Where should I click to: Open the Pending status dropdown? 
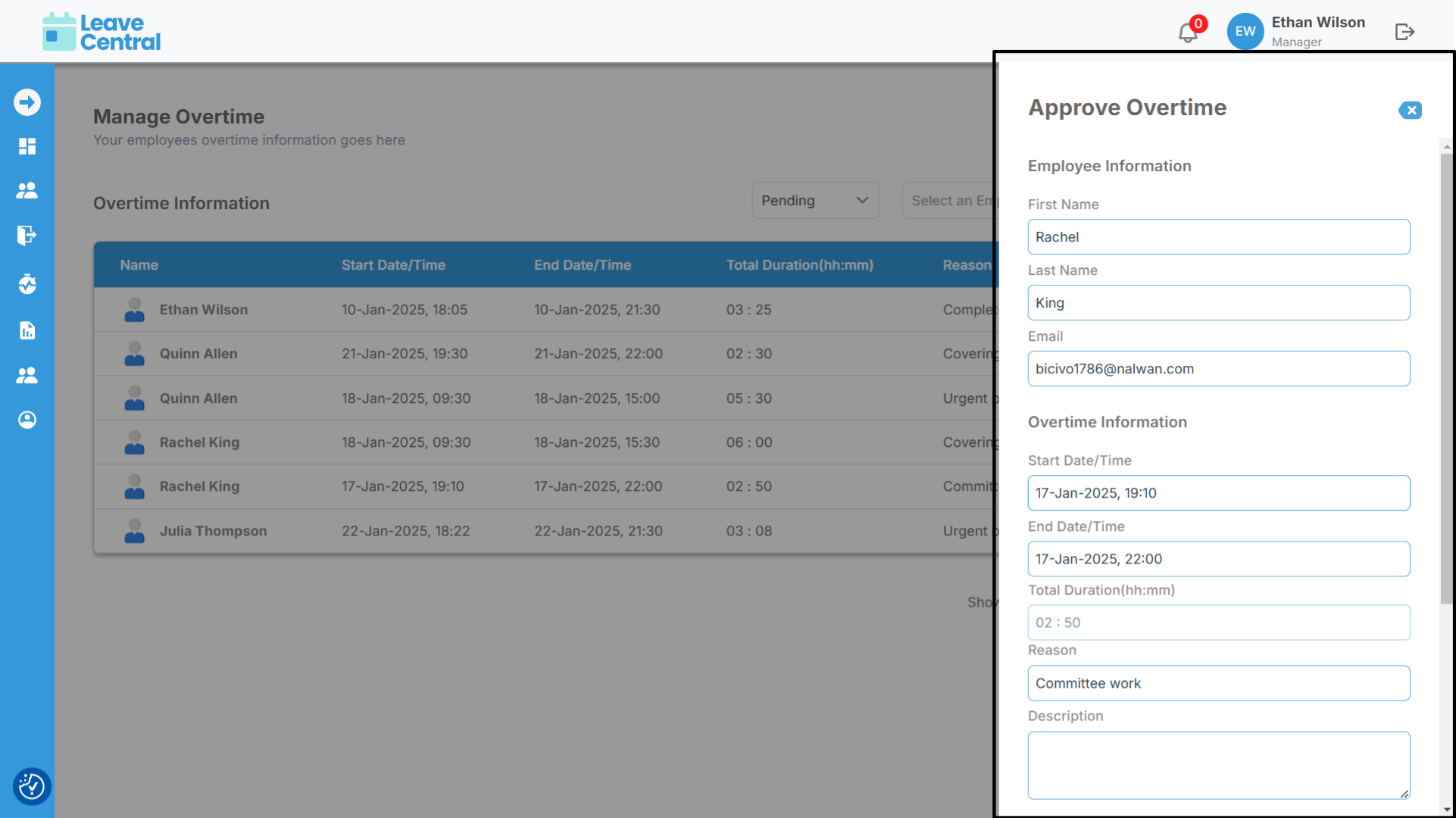click(x=814, y=201)
